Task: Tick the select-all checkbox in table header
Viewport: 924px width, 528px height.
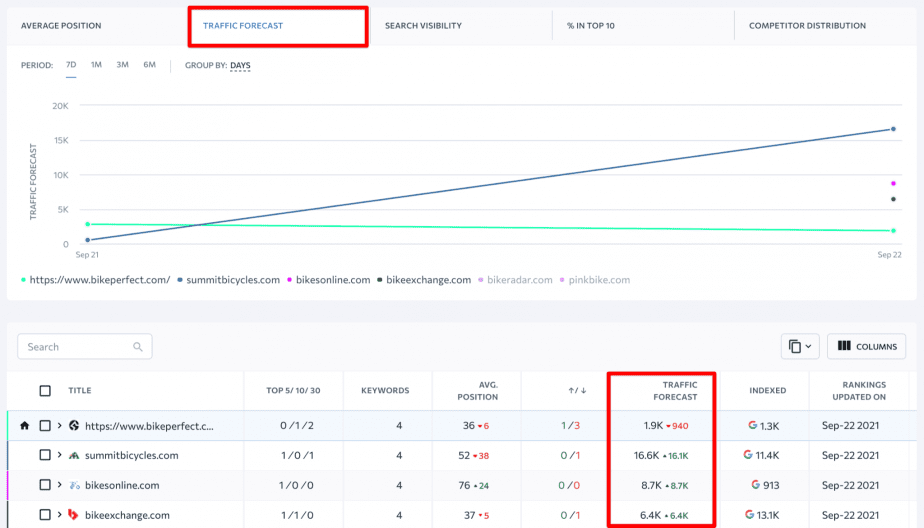Action: [x=45, y=391]
